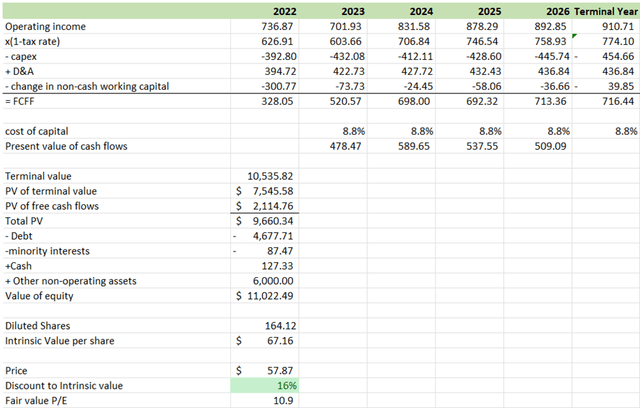Click the cost of capital label

coord(36,131)
